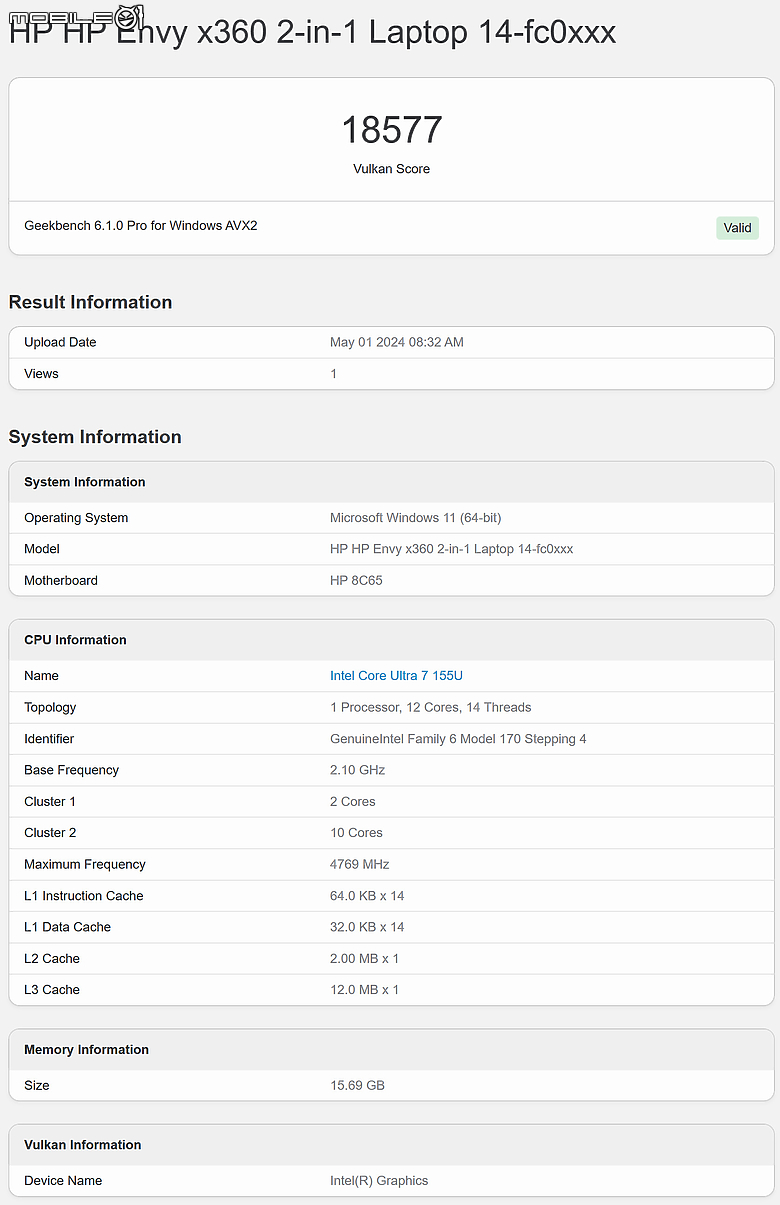Select the Motherboard value HP 8C65
The width and height of the screenshot is (780, 1205).
pos(356,581)
